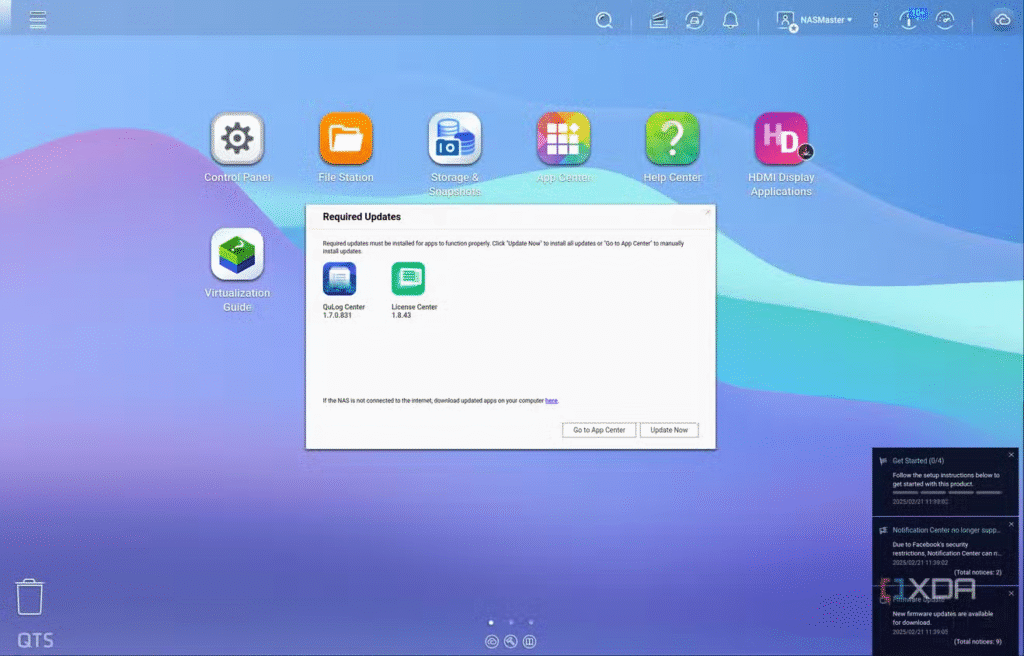Click the search magnifier icon
The height and width of the screenshot is (656, 1024).
pyautogui.click(x=604, y=20)
